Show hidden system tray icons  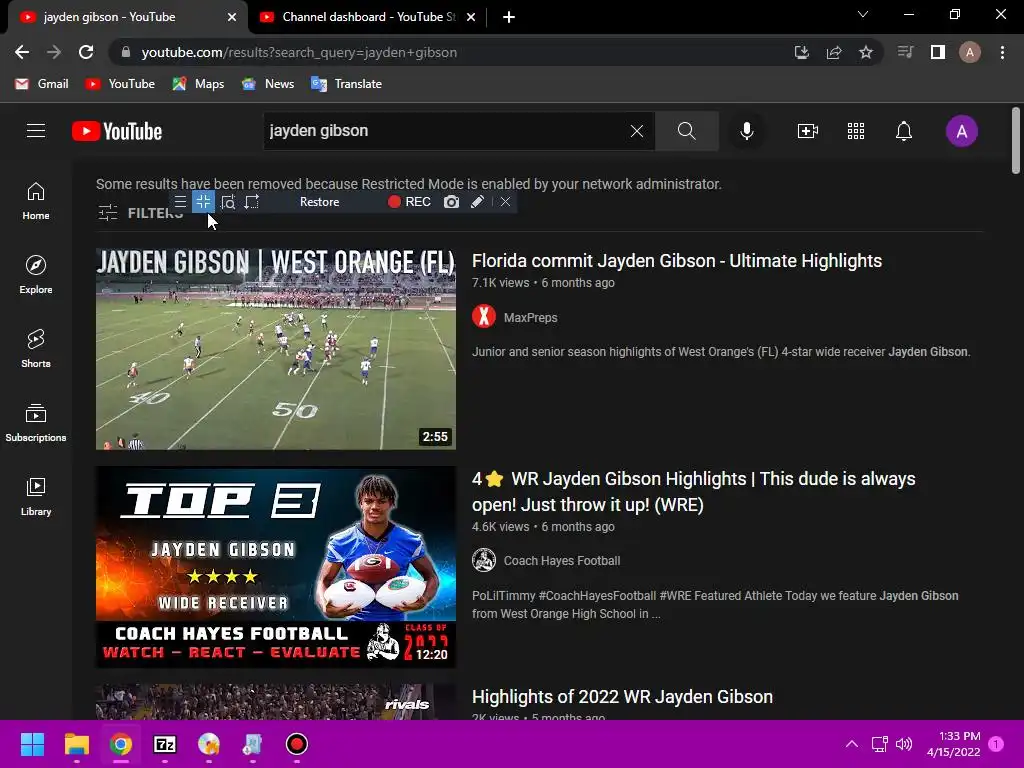click(852, 744)
